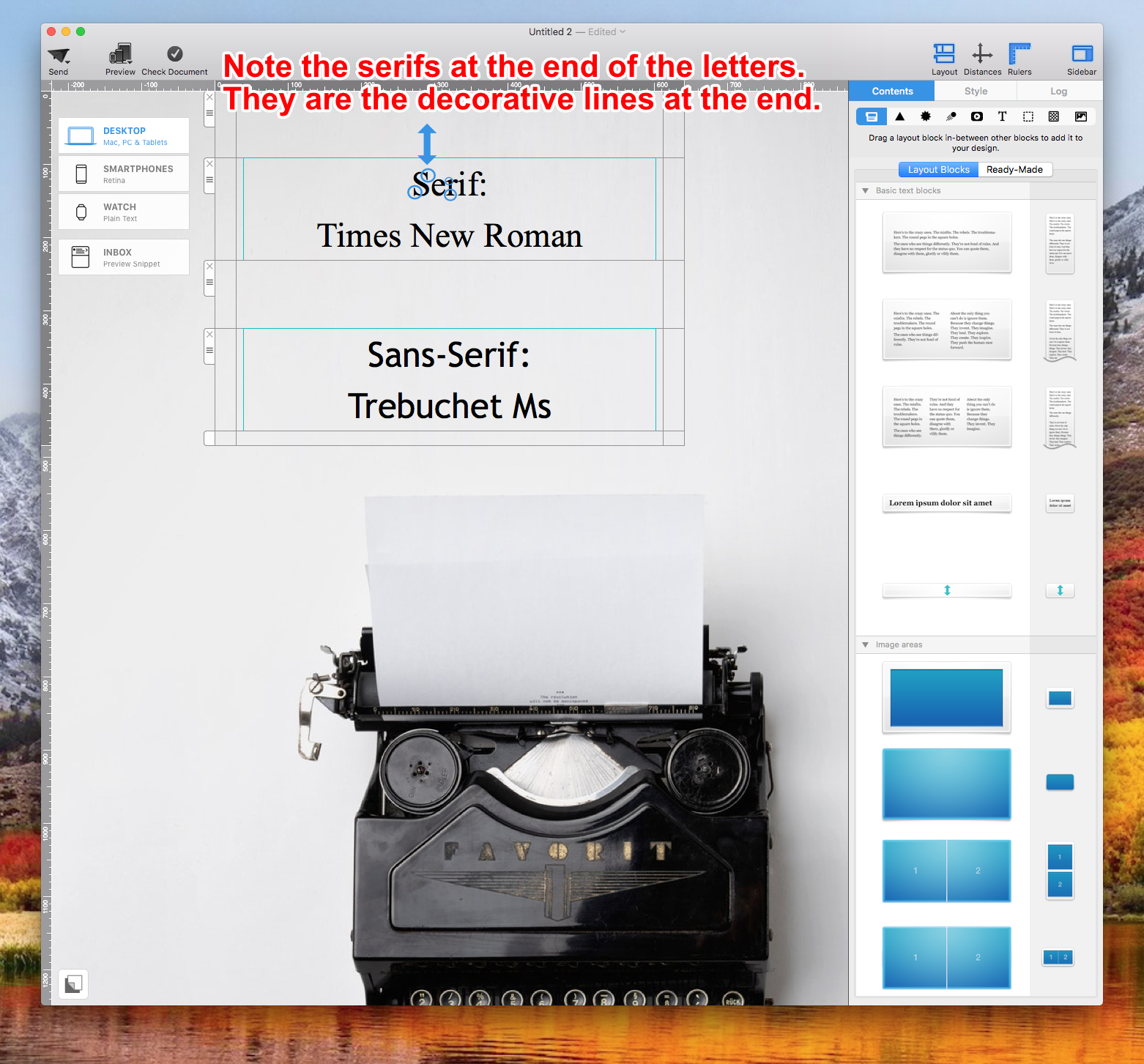Screen dimensions: 1144x1064
Task: Toggle the Distances guides
Action: (x=982, y=53)
